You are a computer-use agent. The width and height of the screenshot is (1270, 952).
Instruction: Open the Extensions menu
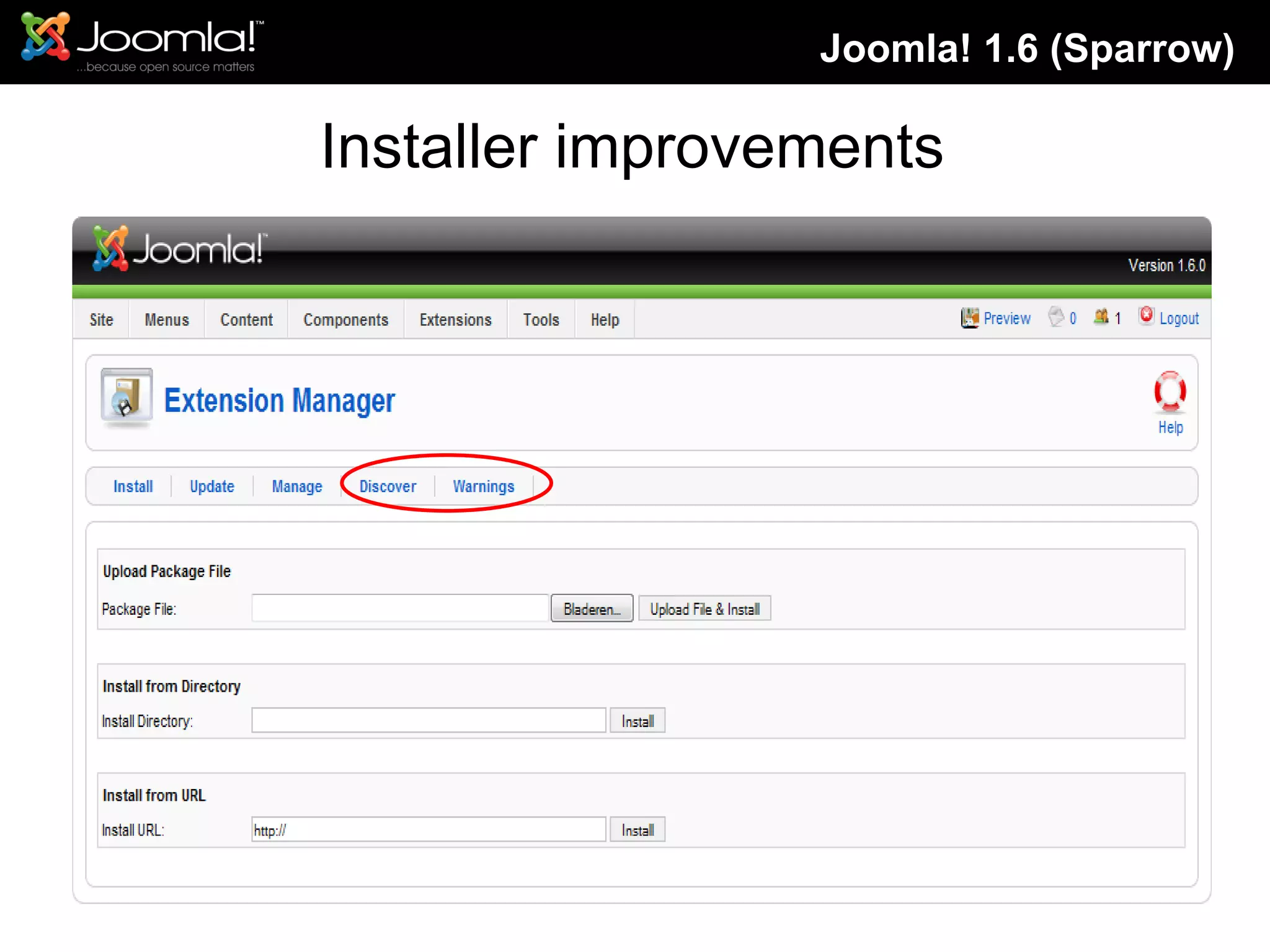456,320
